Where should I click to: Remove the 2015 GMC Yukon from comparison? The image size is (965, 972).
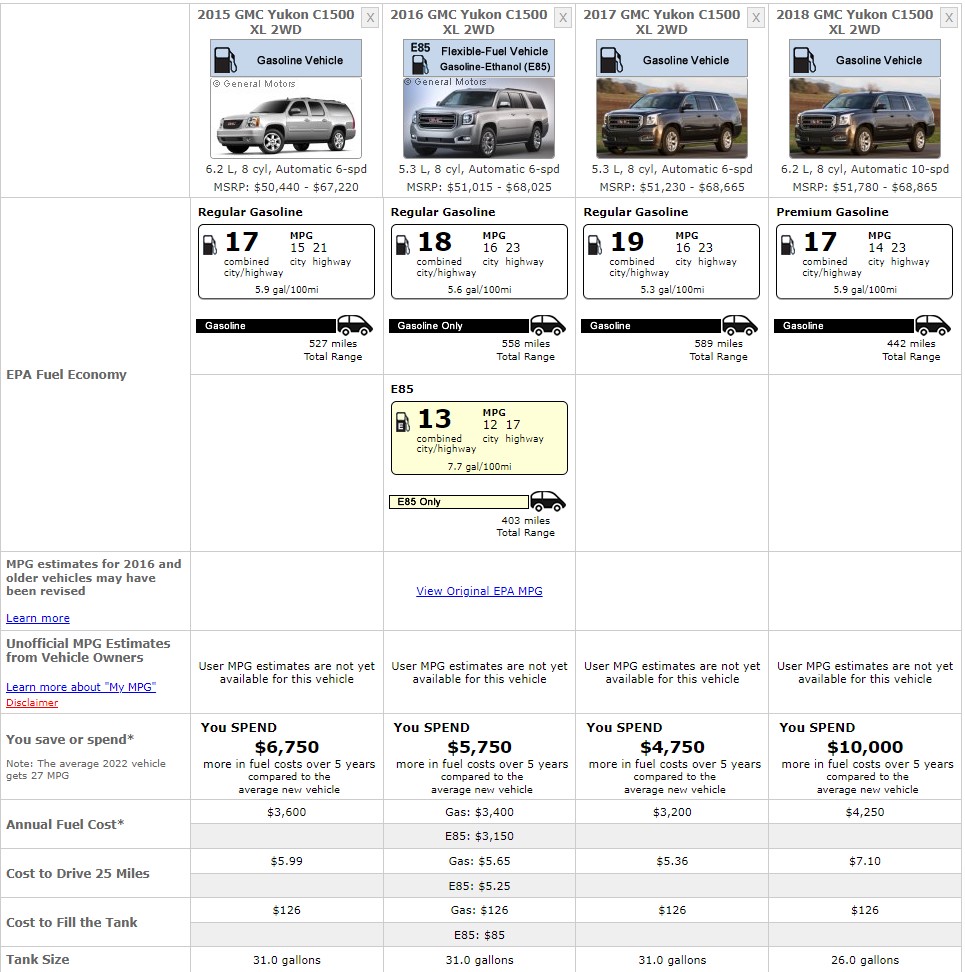[x=370, y=17]
